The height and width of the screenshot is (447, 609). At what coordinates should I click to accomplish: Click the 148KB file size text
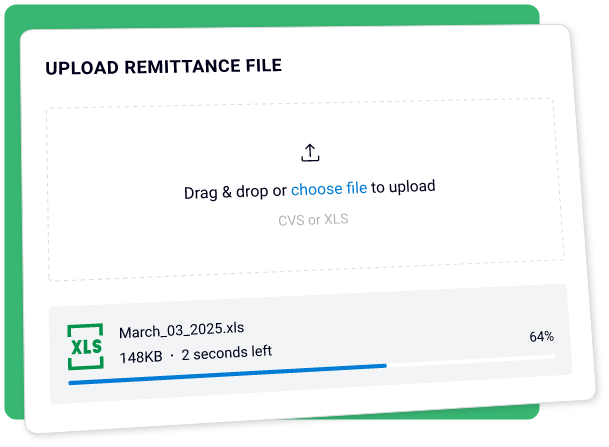140,353
